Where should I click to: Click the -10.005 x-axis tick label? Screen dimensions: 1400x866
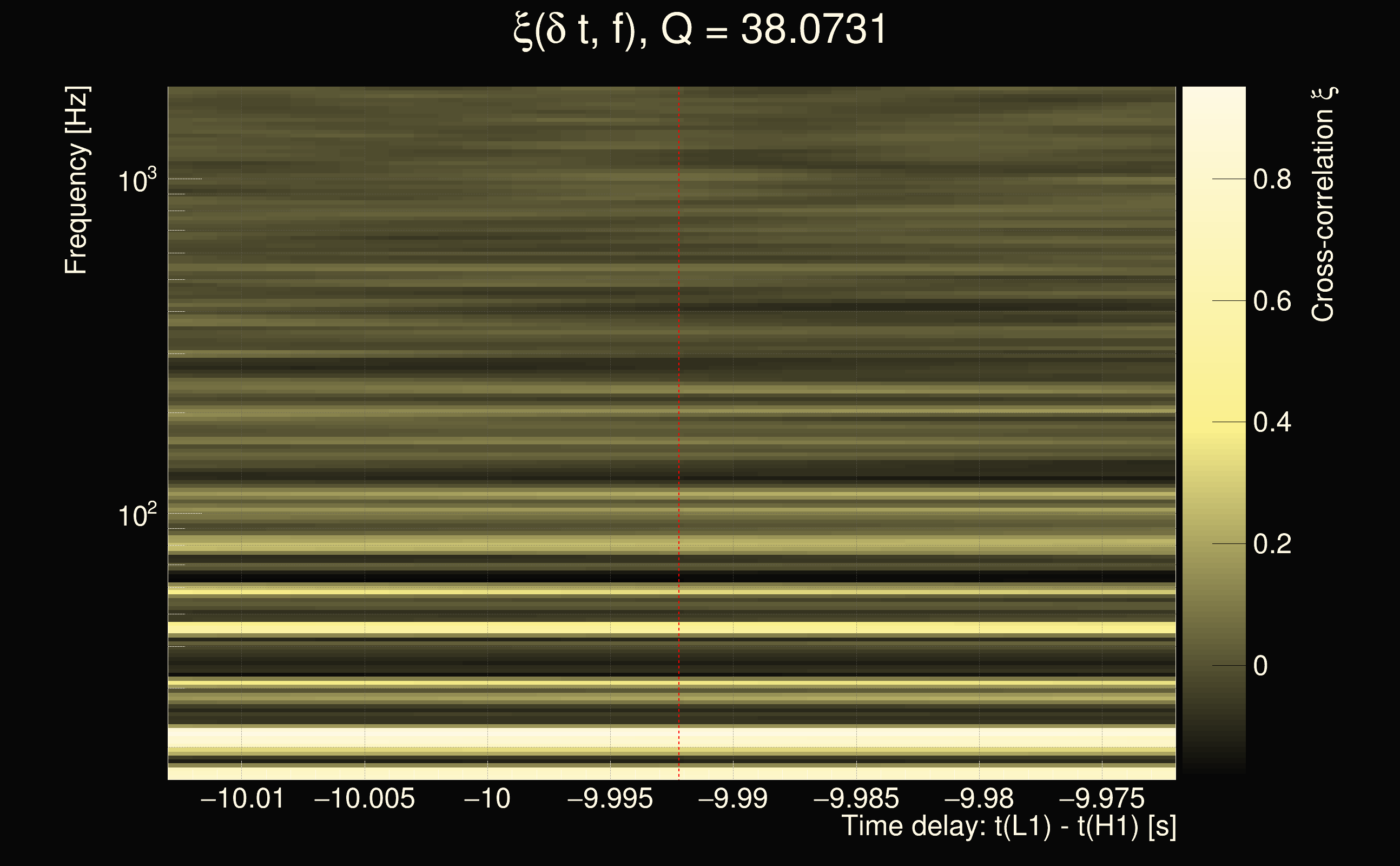click(365, 798)
